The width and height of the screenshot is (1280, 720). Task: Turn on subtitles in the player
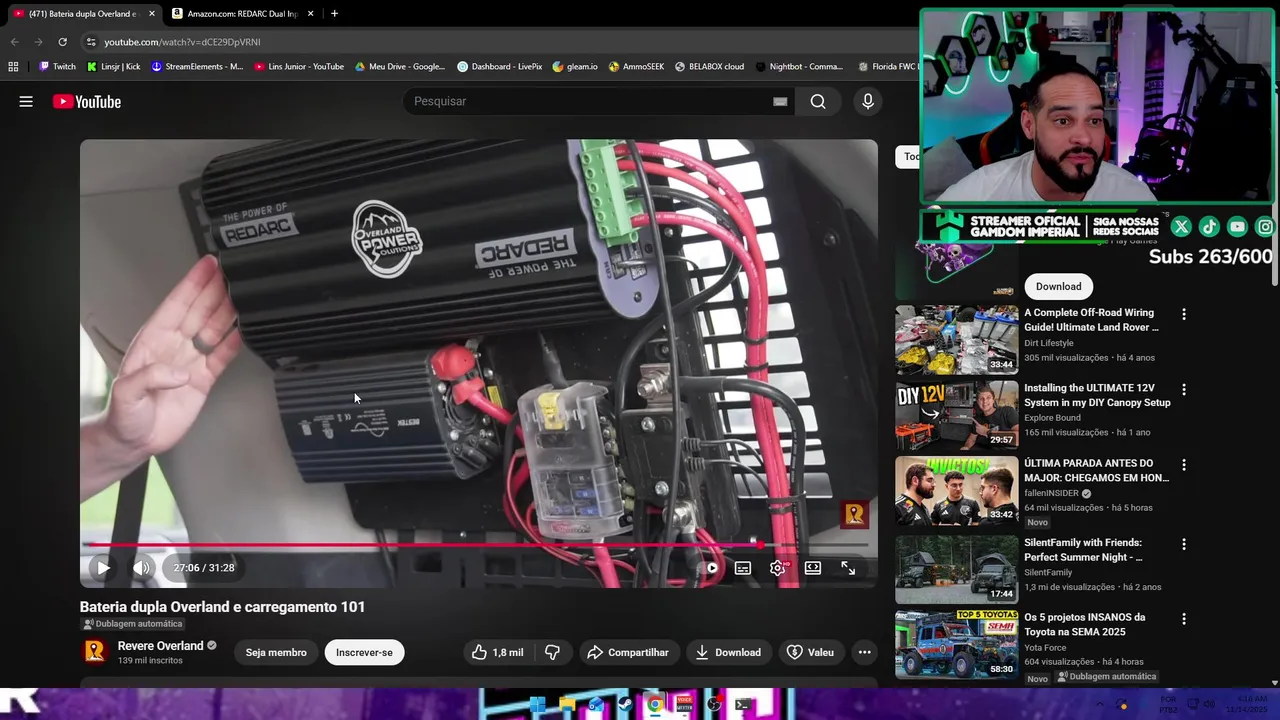pyautogui.click(x=743, y=568)
